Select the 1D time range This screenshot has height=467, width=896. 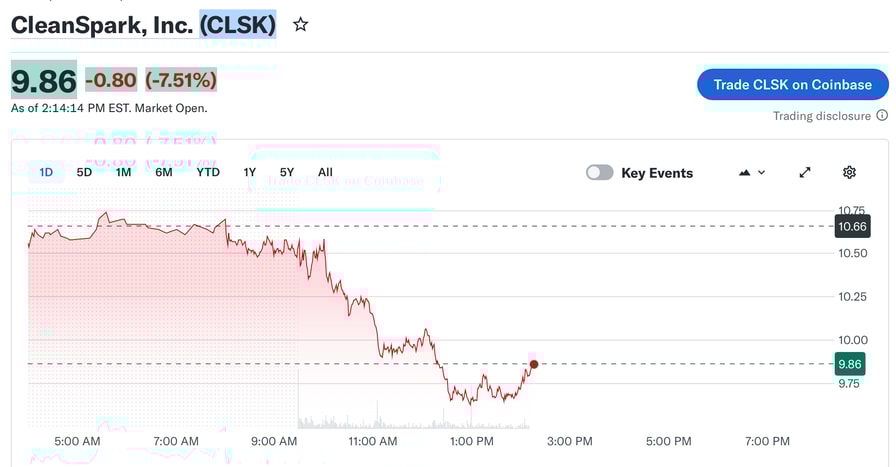click(46, 172)
